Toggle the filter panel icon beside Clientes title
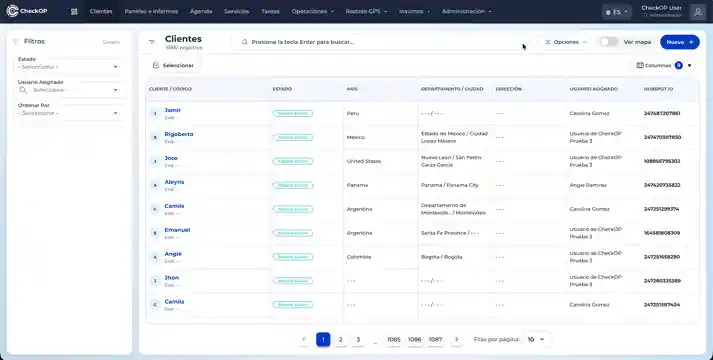Image resolution: width=713 pixels, height=360 pixels. pyautogui.click(x=152, y=42)
